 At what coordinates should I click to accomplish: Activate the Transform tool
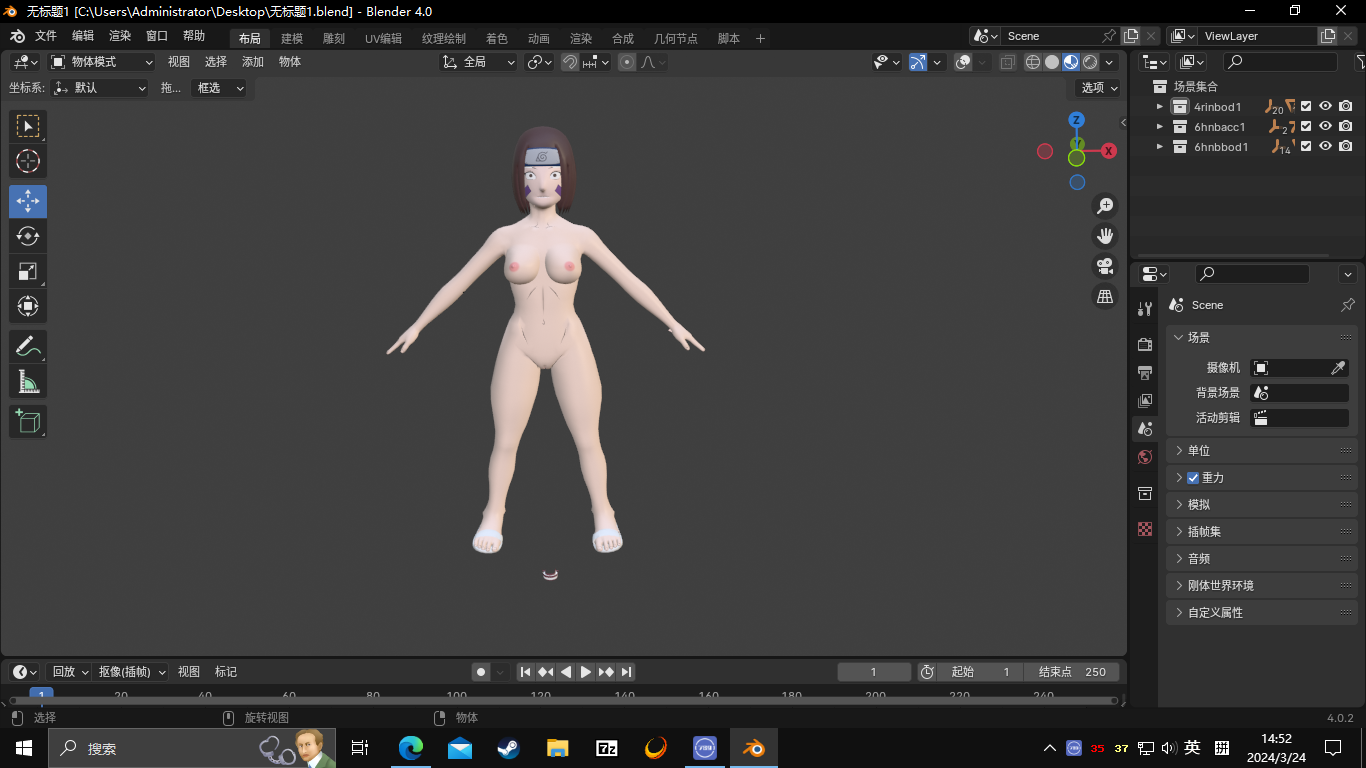28,306
